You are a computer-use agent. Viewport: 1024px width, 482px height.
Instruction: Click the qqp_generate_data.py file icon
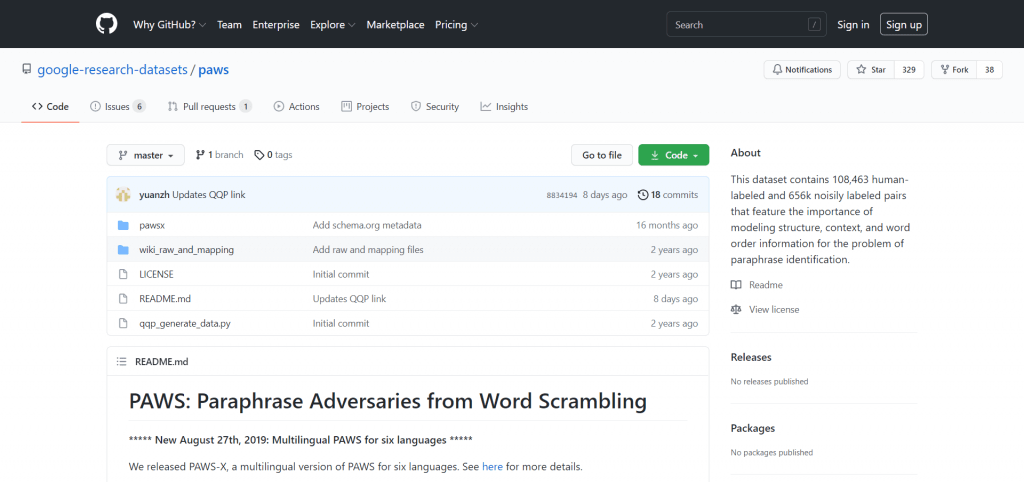(123, 323)
